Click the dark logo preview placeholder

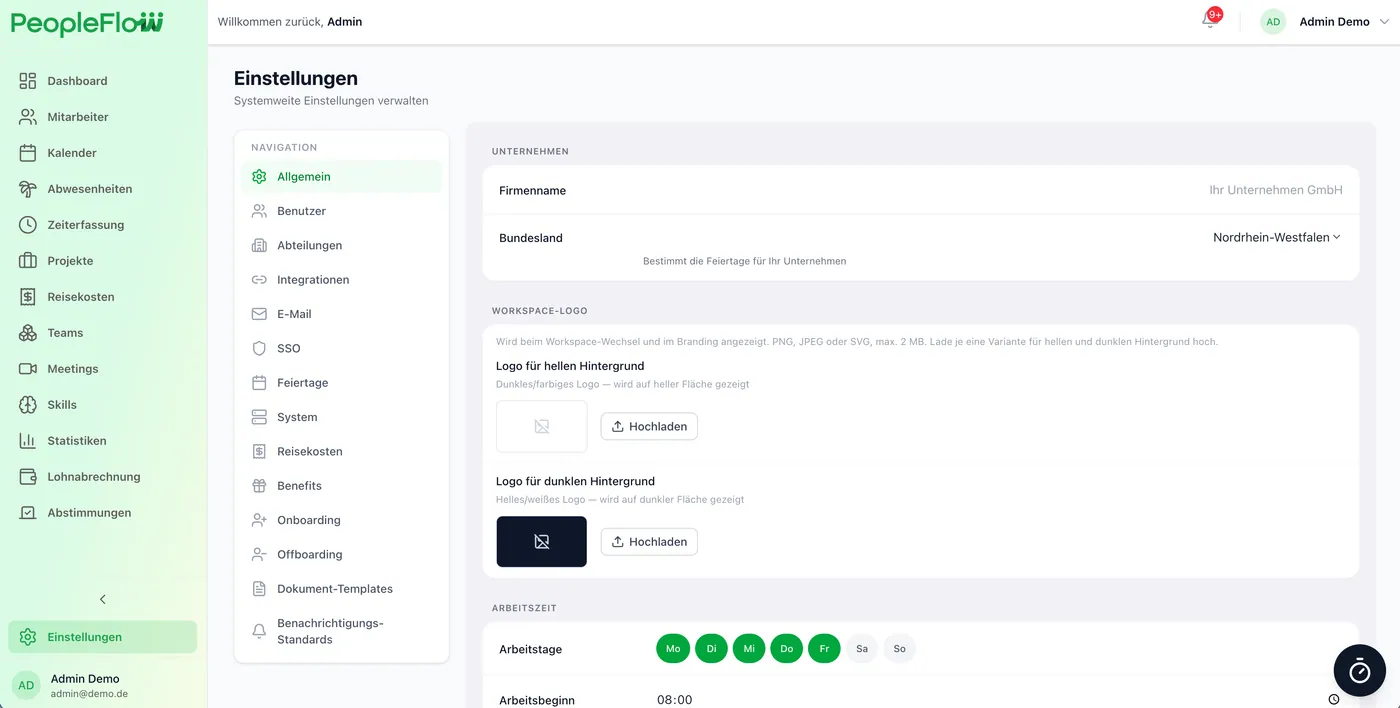click(542, 542)
